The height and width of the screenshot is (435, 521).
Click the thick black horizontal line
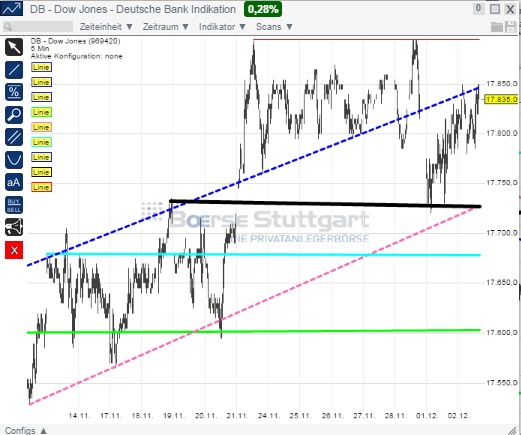pyautogui.click(x=325, y=204)
